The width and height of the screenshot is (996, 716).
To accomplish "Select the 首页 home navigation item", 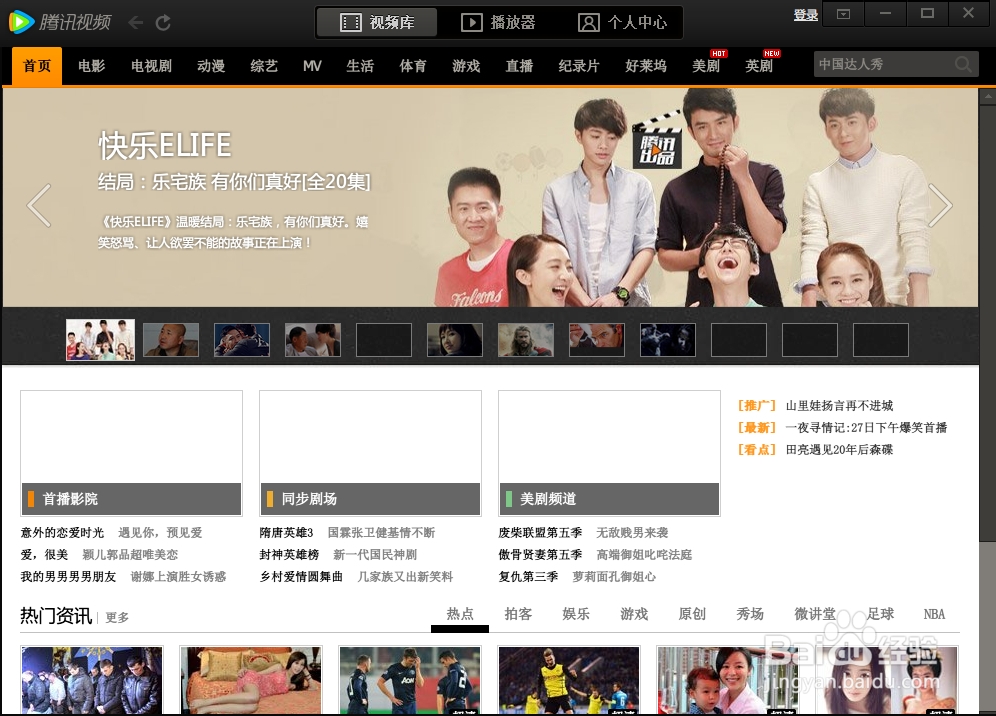I will click(x=37, y=66).
